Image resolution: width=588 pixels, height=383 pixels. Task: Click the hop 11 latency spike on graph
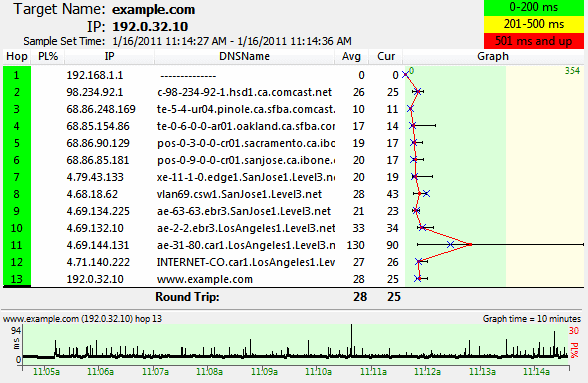click(470, 245)
